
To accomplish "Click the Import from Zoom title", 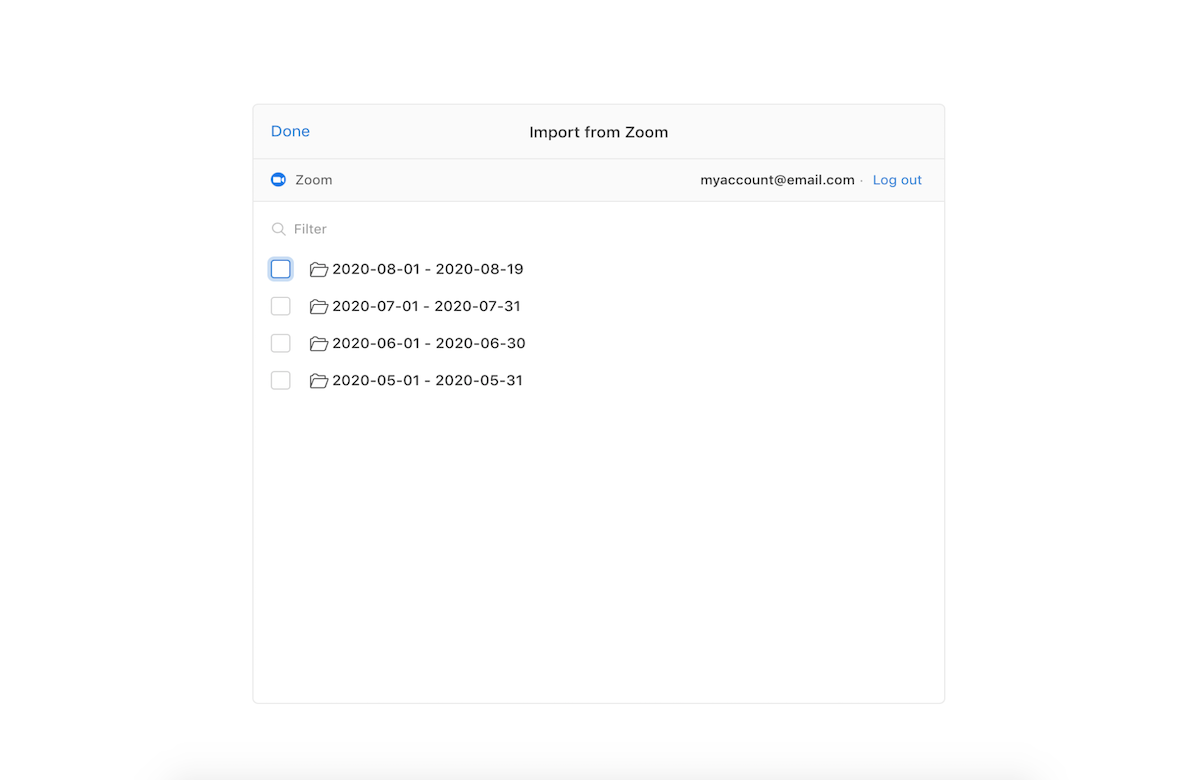I will tap(599, 132).
